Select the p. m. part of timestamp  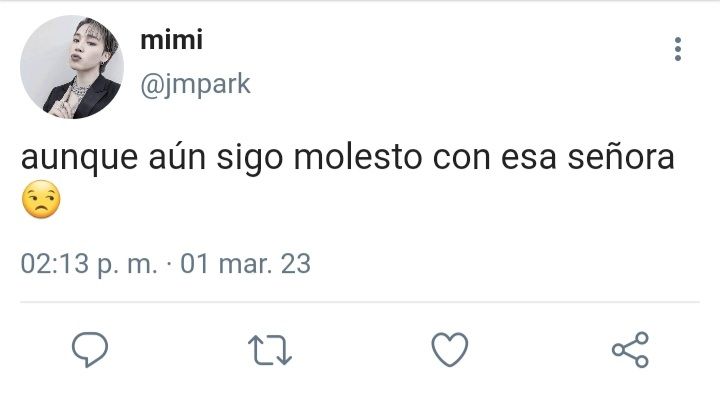click(127, 265)
